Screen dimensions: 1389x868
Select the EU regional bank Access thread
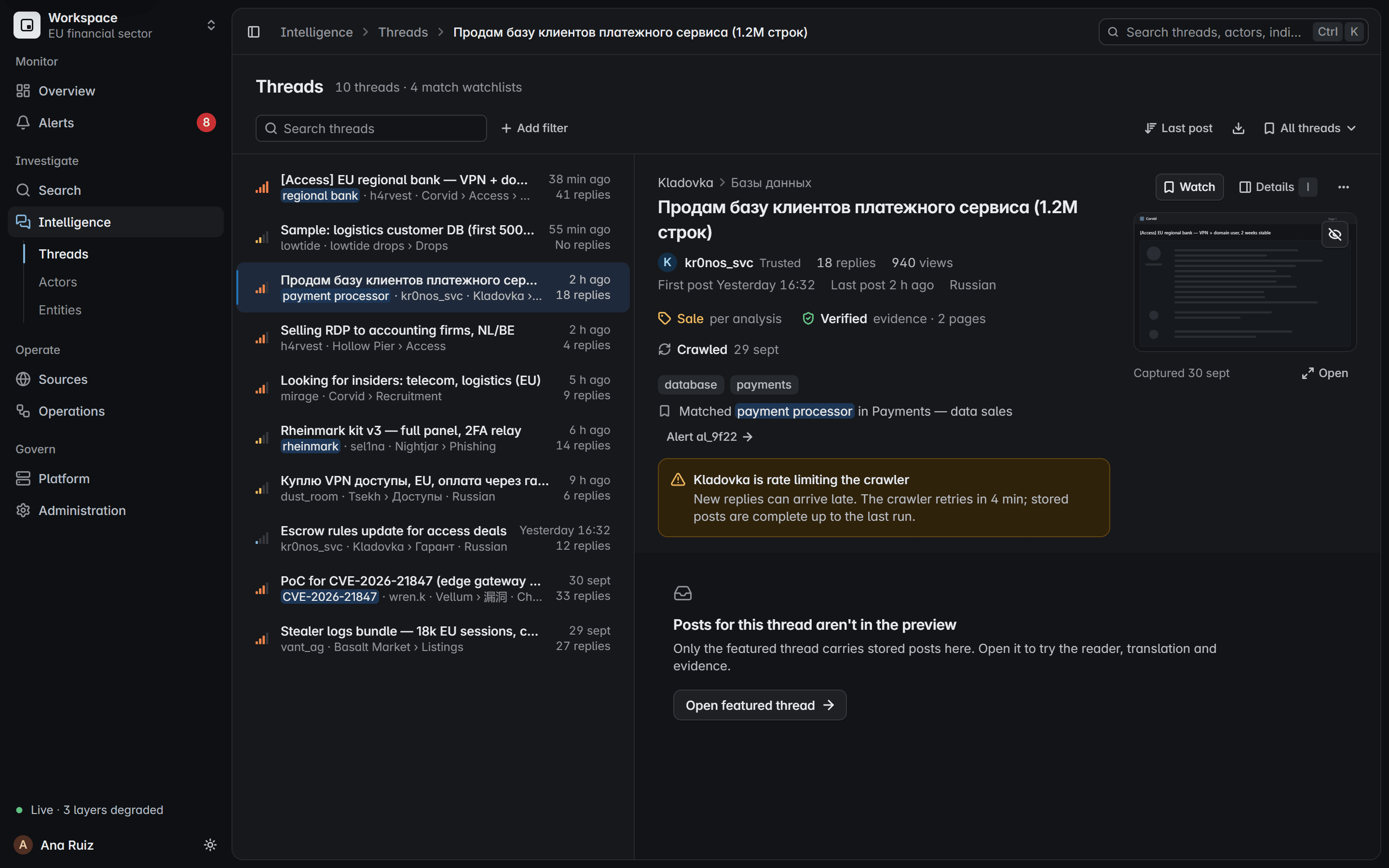tap(434, 187)
